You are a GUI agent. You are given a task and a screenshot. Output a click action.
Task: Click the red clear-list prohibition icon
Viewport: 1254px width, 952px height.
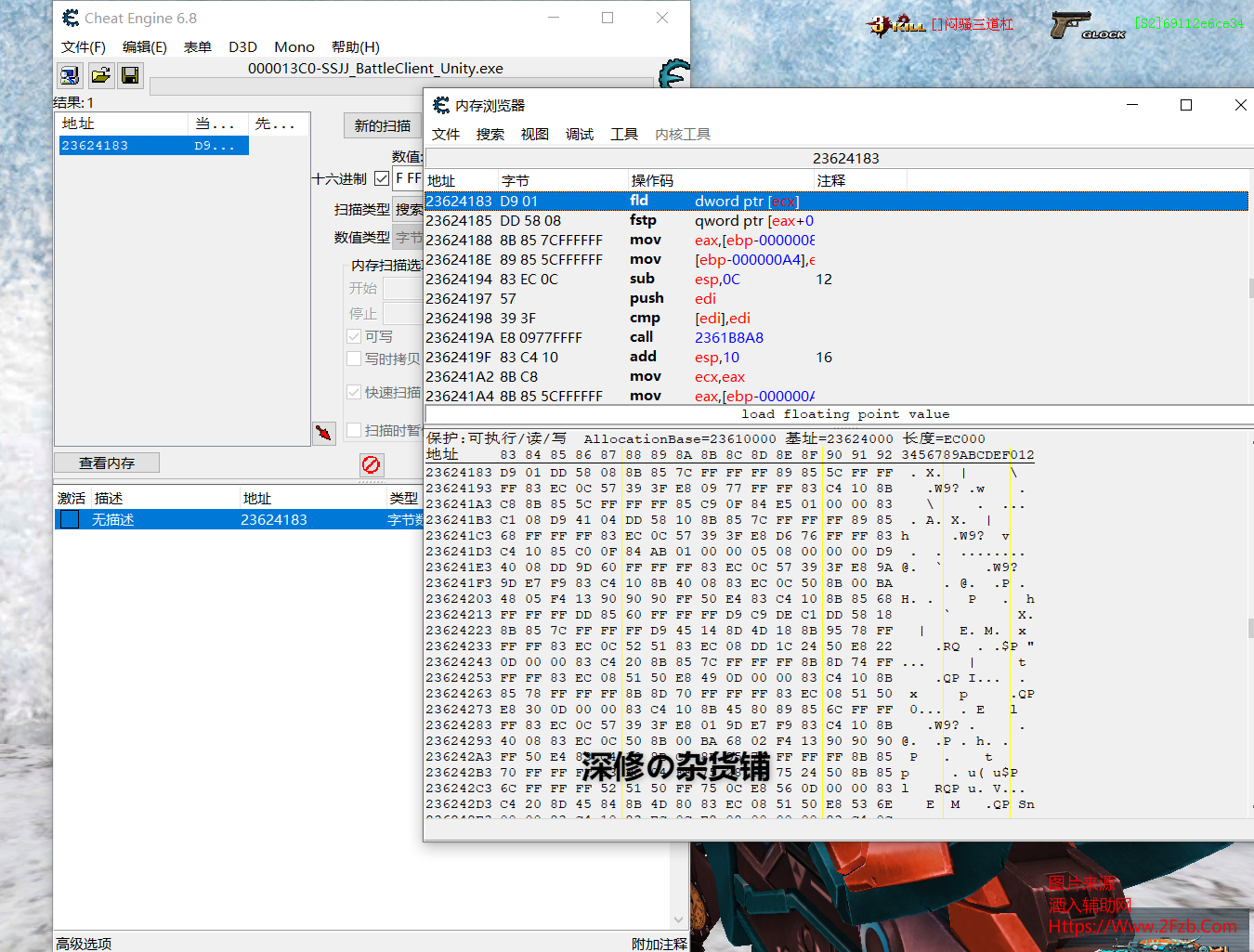(371, 464)
